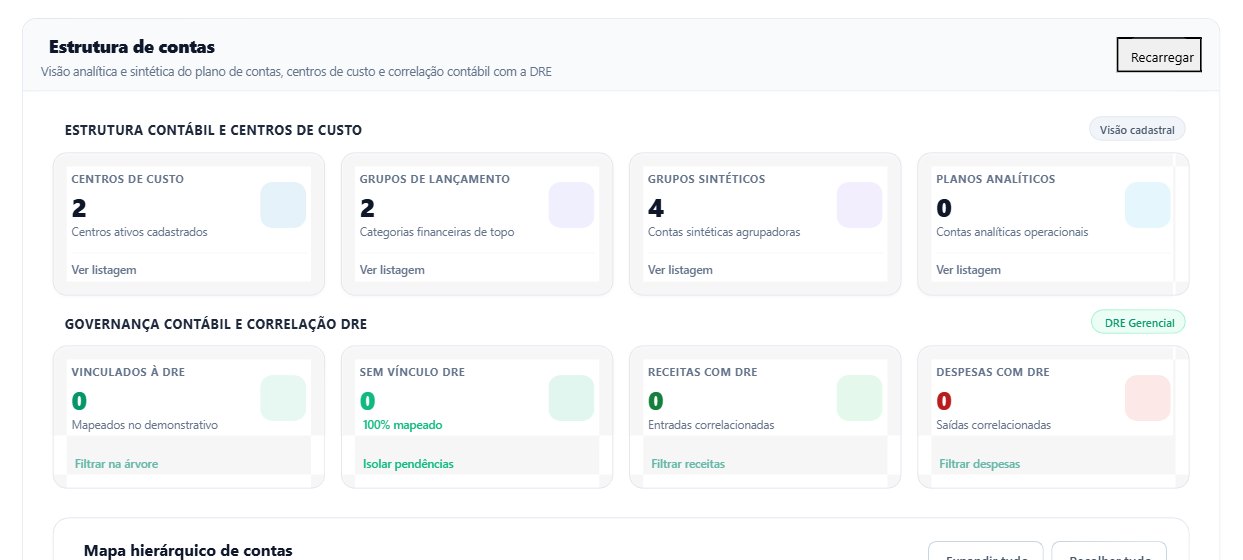The width and height of the screenshot is (1243, 560).
Task: Click the Mapeados no demonstrativo text
Action: point(145,425)
